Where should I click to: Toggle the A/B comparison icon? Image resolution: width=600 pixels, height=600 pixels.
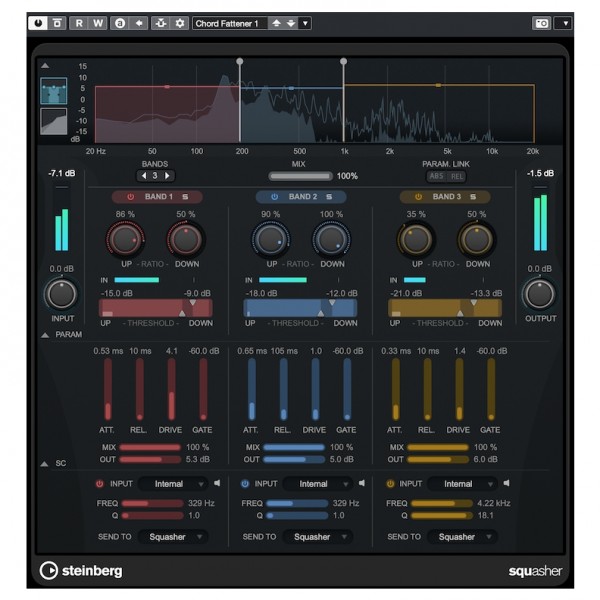[120, 23]
